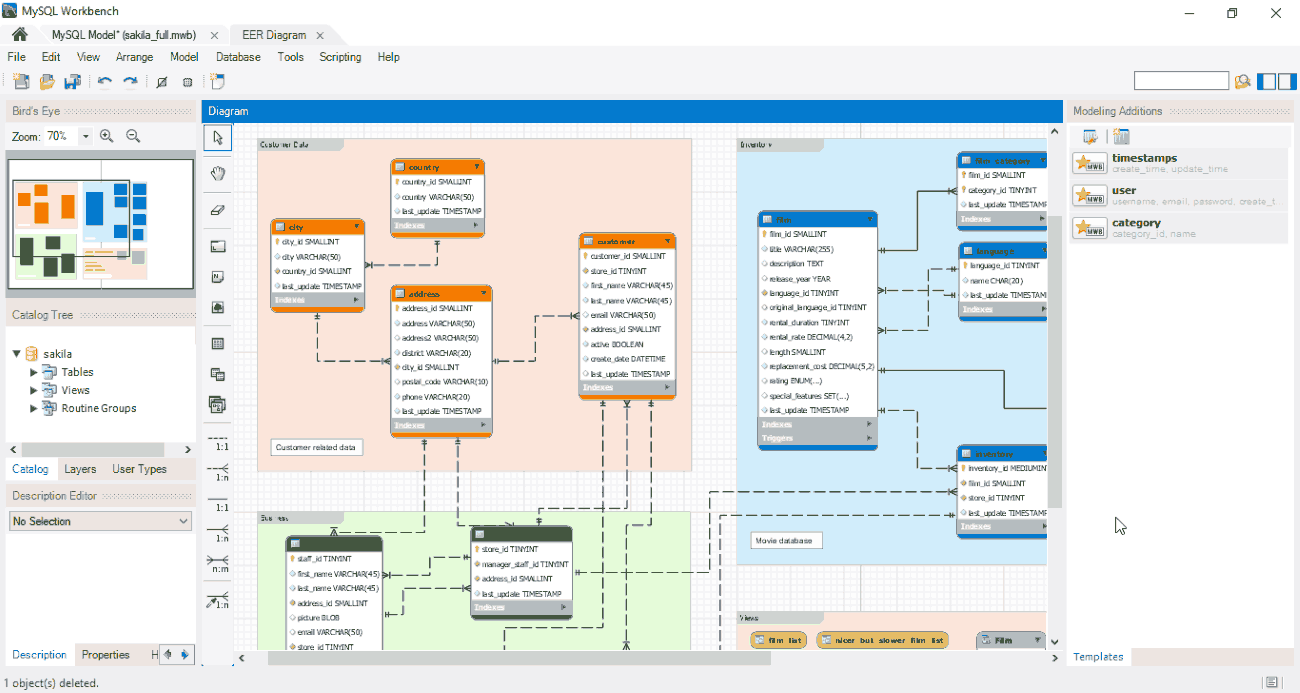Expand the Routine Groups node
Image resolution: width=1300 pixels, height=693 pixels.
coord(34,408)
